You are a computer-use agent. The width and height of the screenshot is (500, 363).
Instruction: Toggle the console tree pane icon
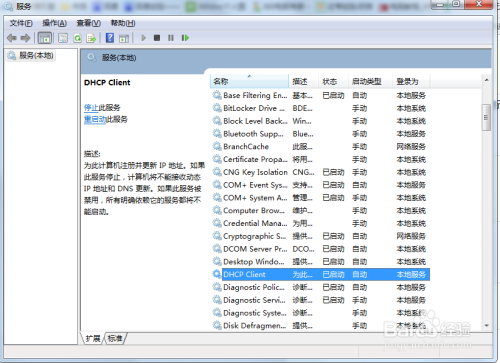coord(45,38)
